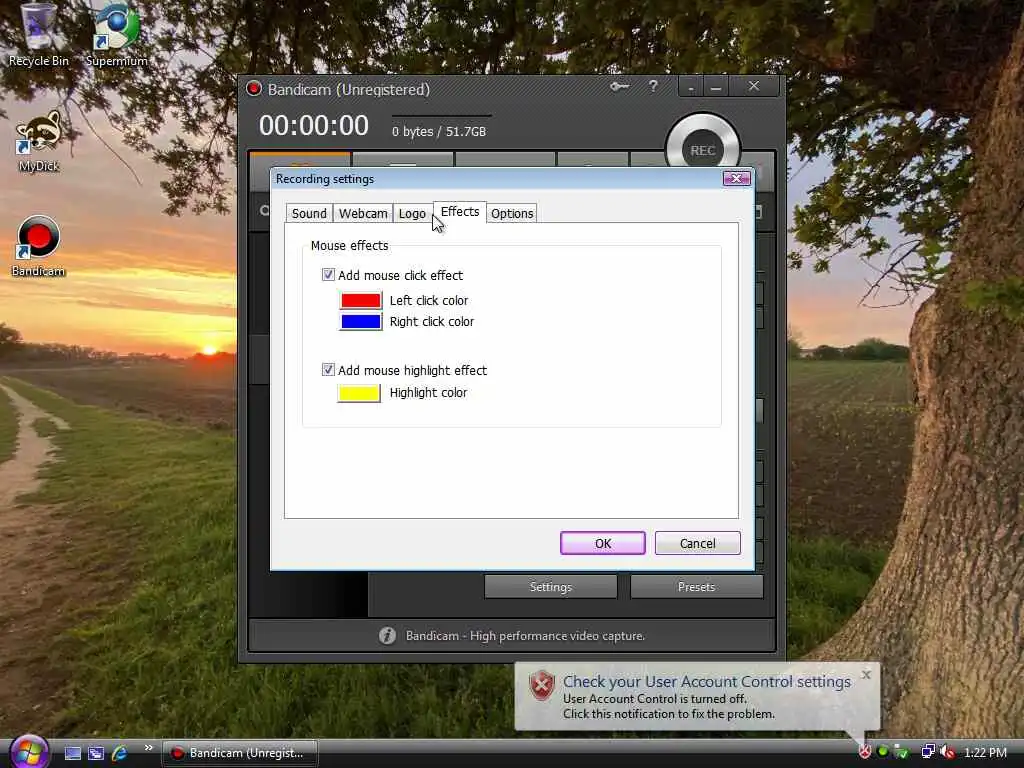Switch to the Sound tab

tap(309, 214)
